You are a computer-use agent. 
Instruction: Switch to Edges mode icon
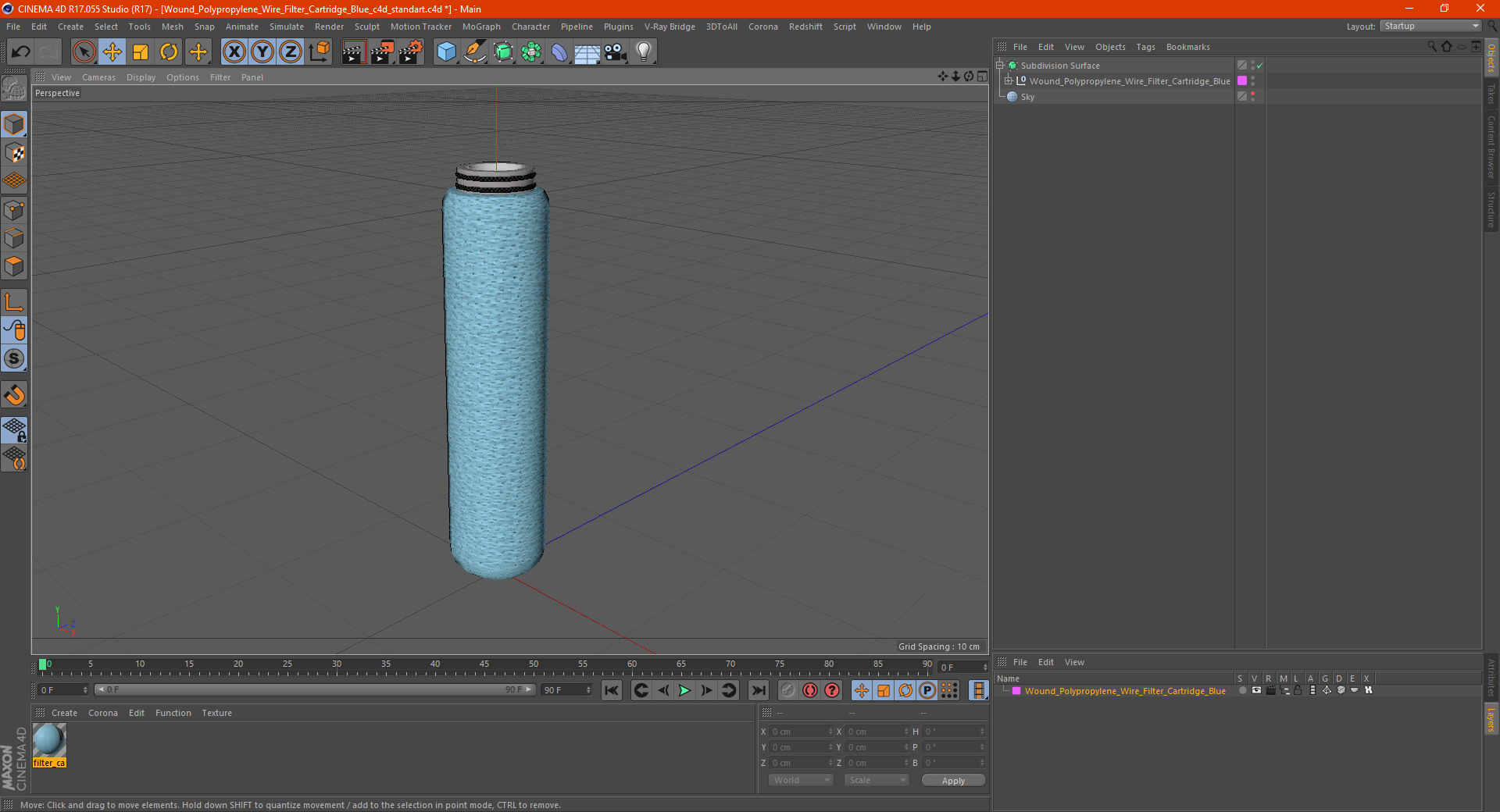tap(14, 238)
